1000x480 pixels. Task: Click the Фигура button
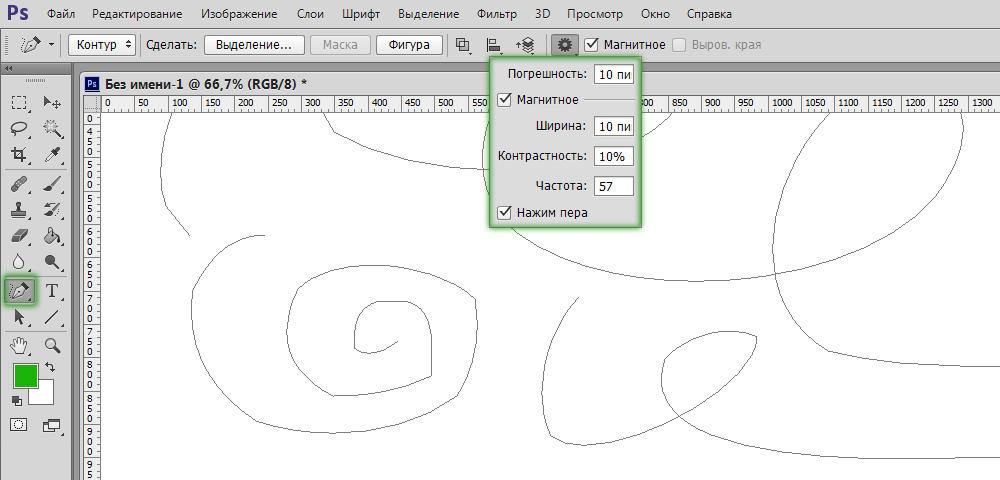[x=409, y=45]
